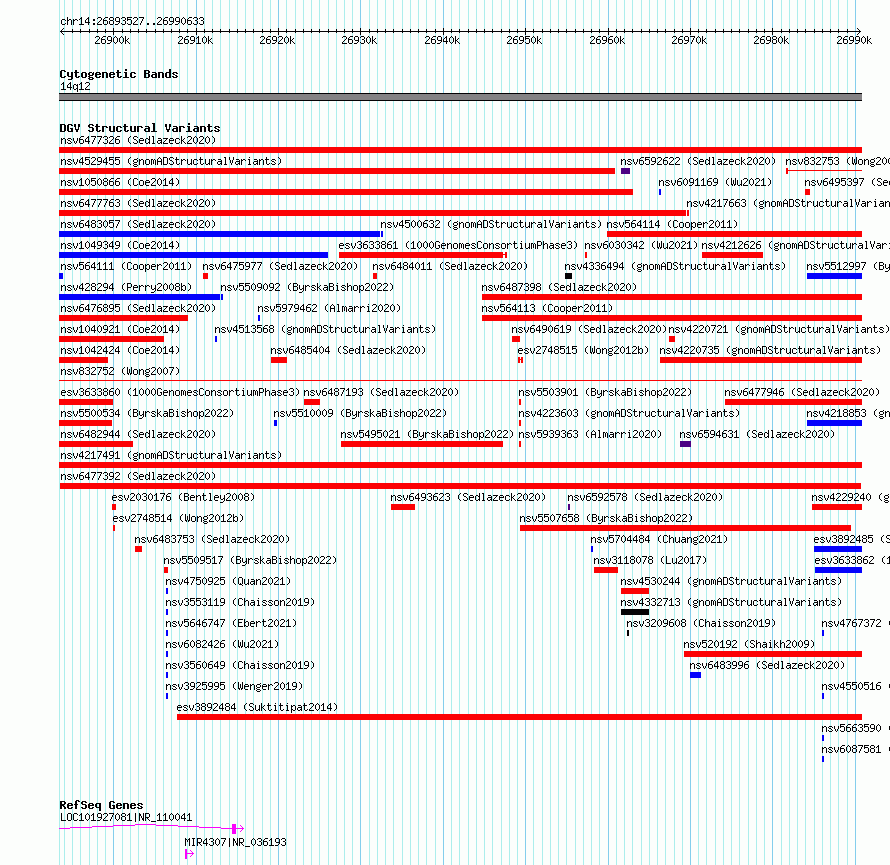Click the 14q12 band label
The width and height of the screenshot is (890, 865).
coord(75,86)
